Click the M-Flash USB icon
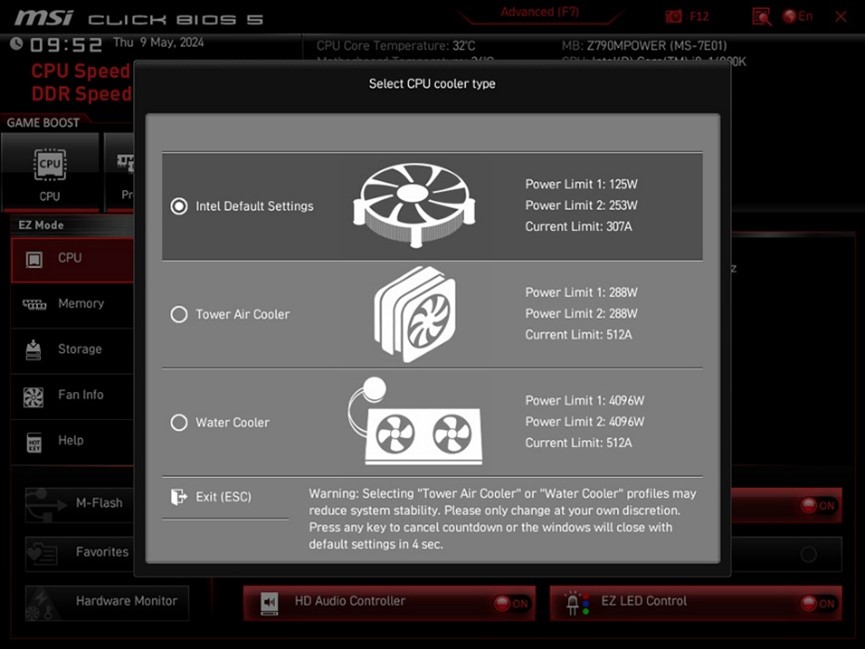Image resolution: width=865 pixels, height=649 pixels. point(46,505)
